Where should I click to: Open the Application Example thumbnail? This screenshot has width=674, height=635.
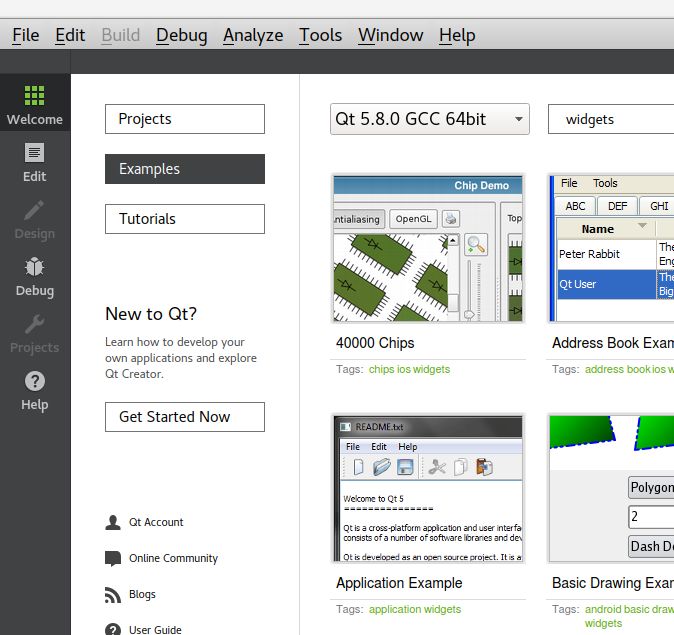click(x=428, y=489)
